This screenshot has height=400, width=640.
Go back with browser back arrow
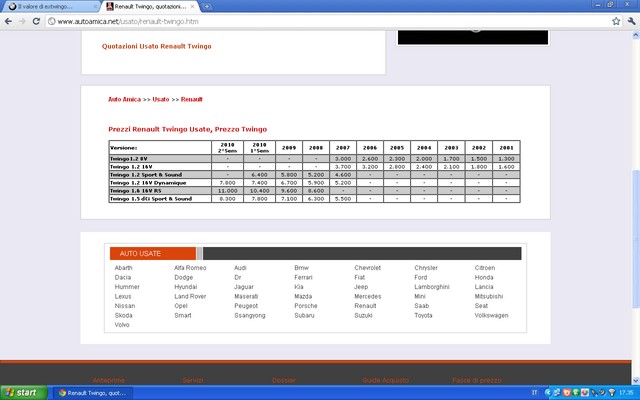click(8, 21)
